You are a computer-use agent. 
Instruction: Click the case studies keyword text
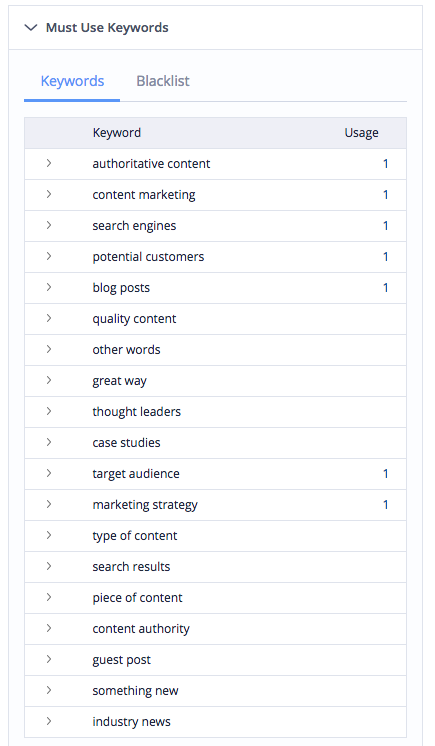tap(126, 442)
